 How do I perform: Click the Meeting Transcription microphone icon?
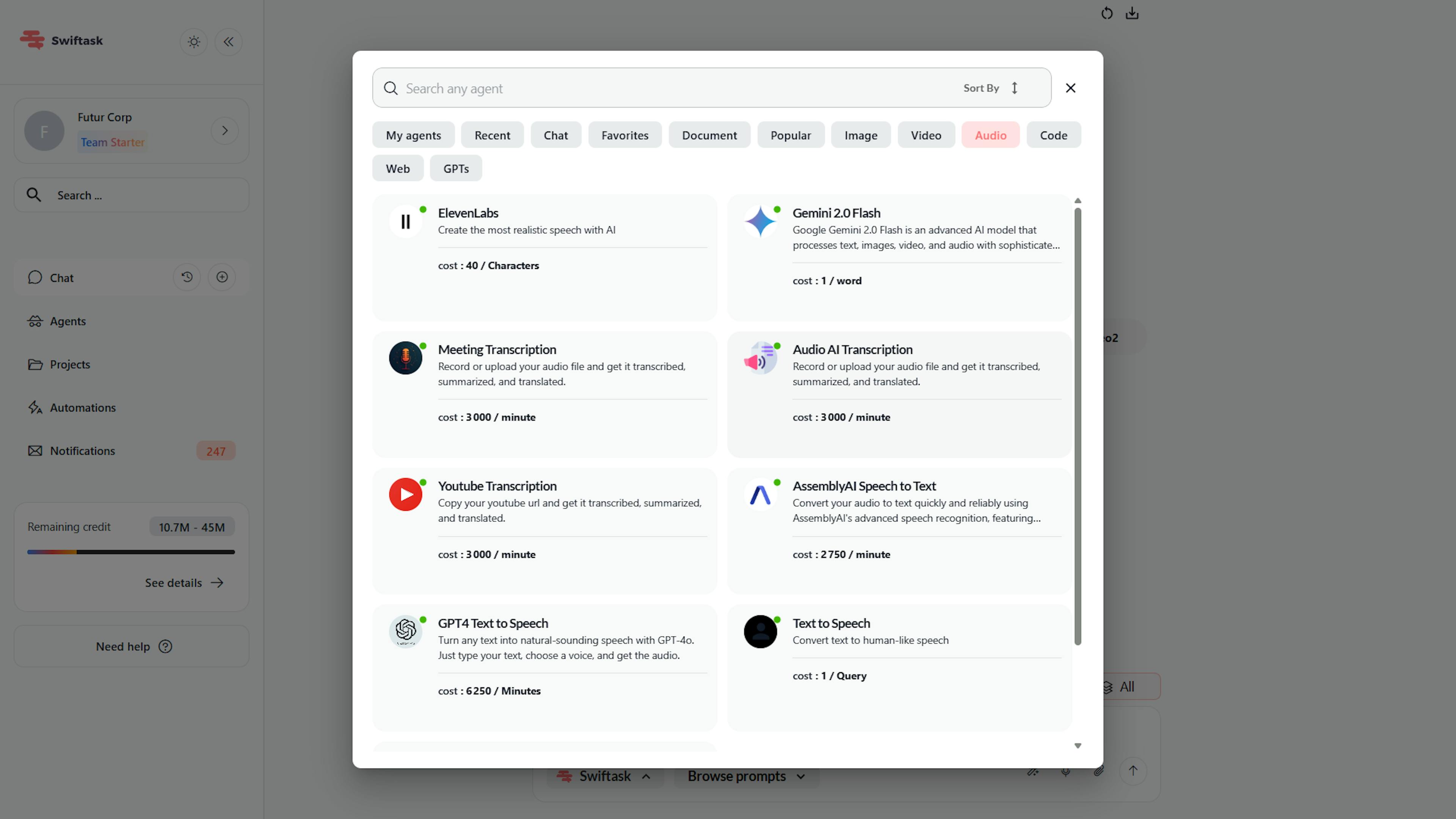[405, 358]
